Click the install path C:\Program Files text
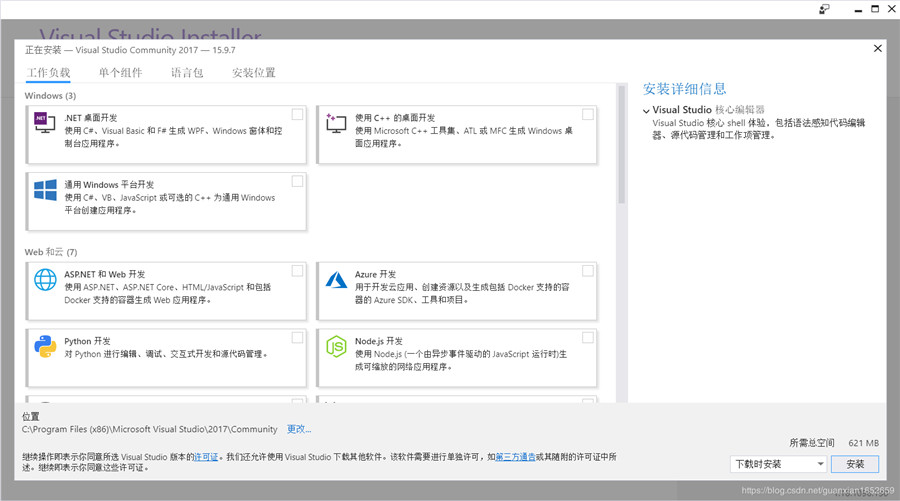Viewport: 900px width, 501px height. coord(149,429)
